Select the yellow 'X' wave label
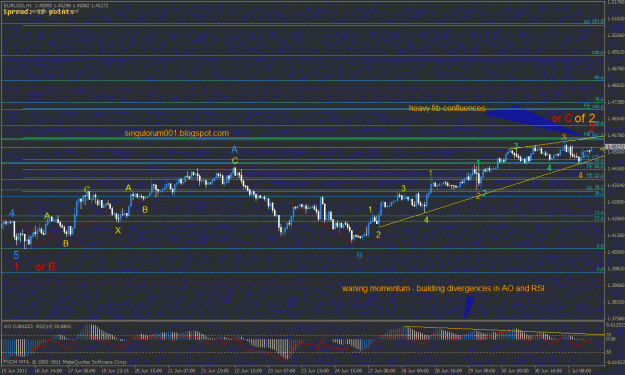 click(x=118, y=230)
